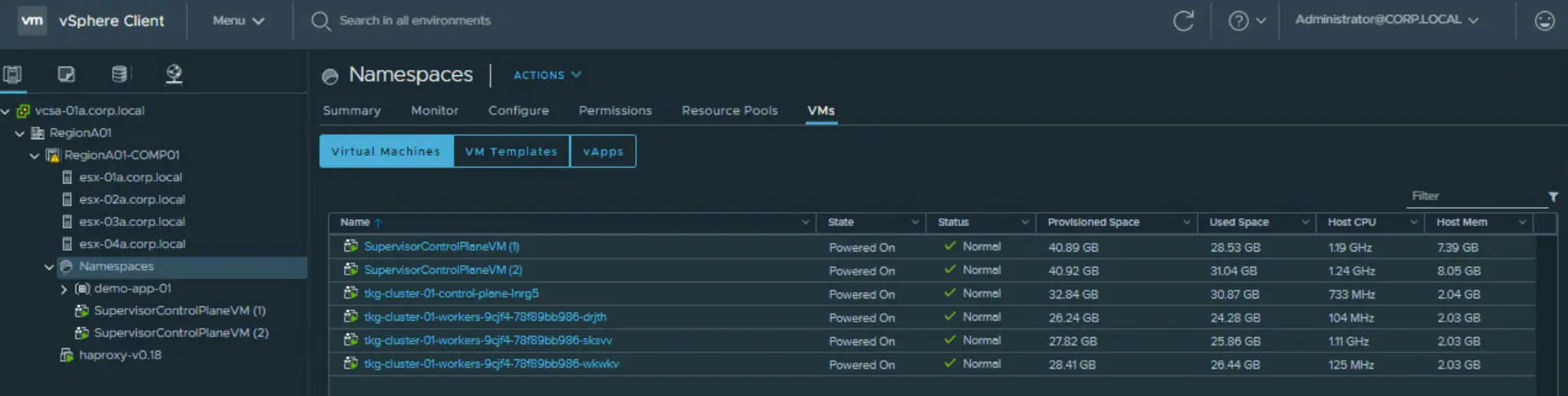The height and width of the screenshot is (396, 1568).
Task: Open the State column dropdown menu
Action: (915, 222)
